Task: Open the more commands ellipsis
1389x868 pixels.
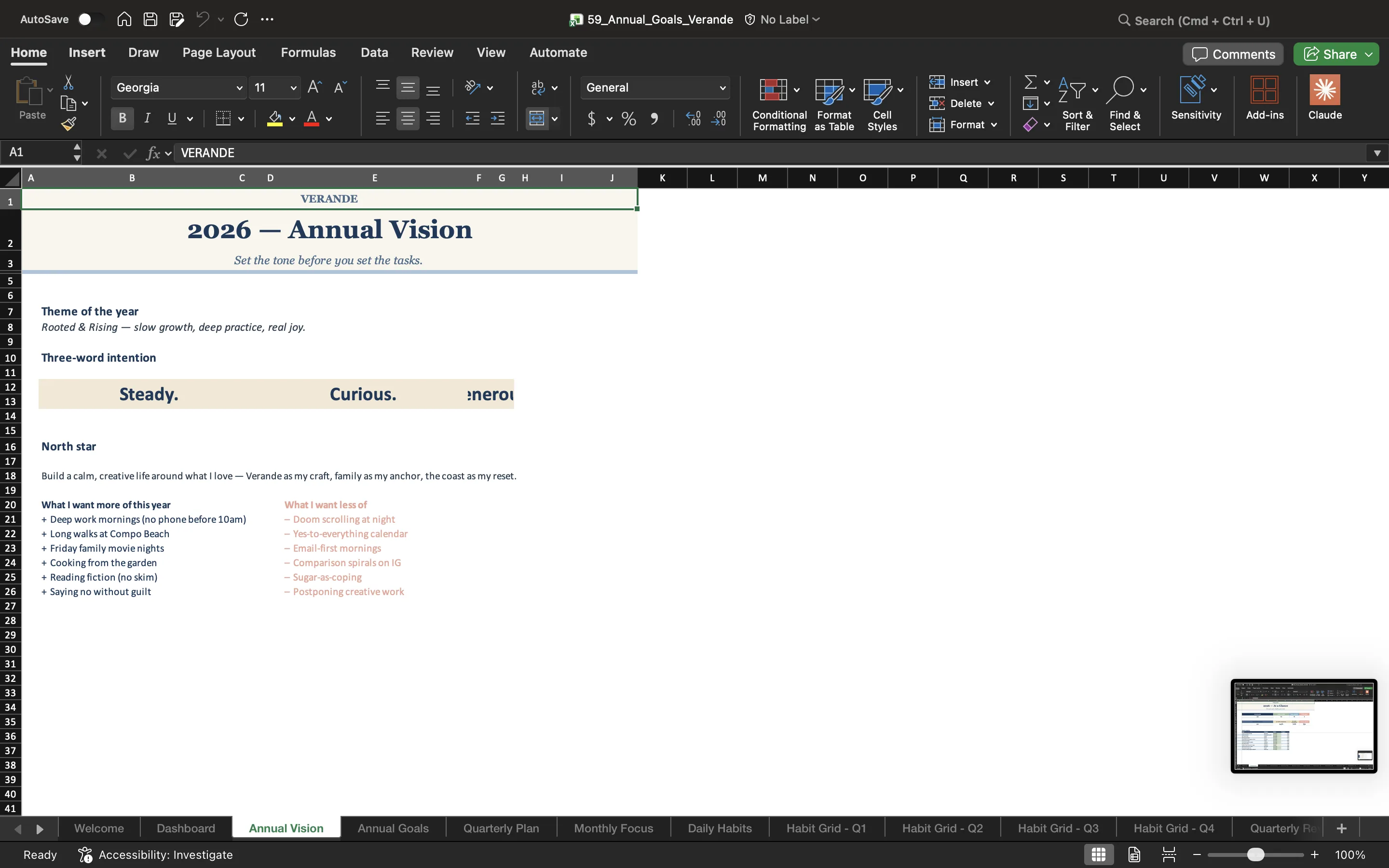Action: [268, 19]
